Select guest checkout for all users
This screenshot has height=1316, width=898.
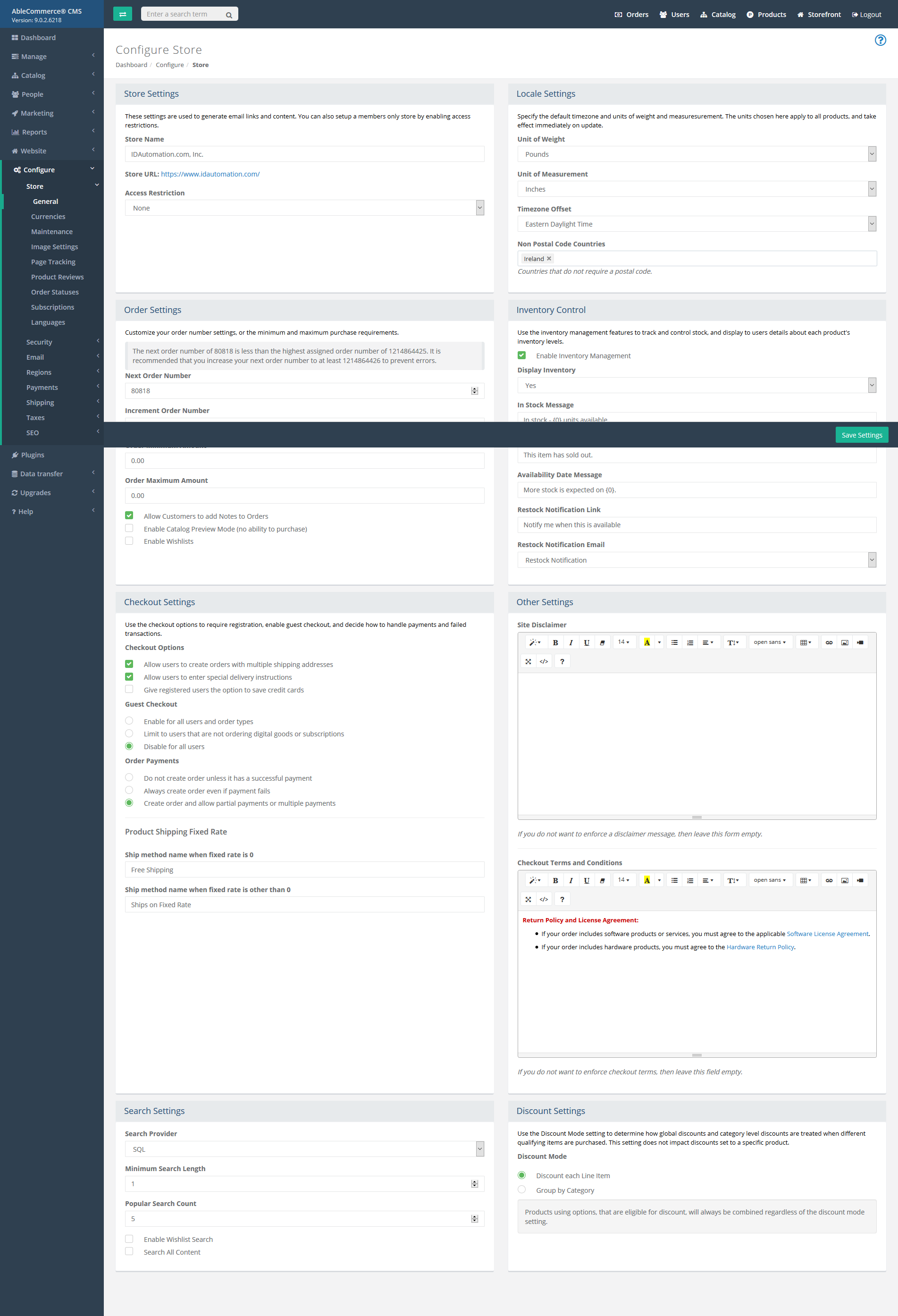click(129, 721)
